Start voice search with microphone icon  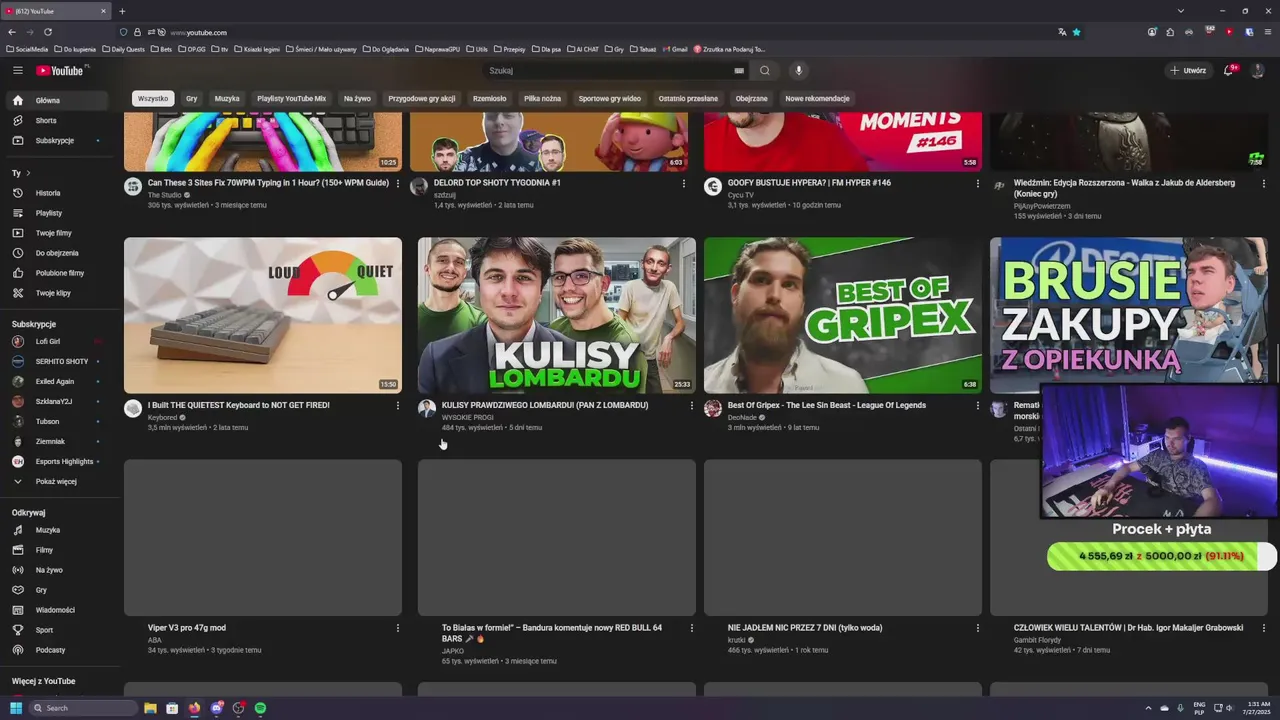click(x=798, y=70)
